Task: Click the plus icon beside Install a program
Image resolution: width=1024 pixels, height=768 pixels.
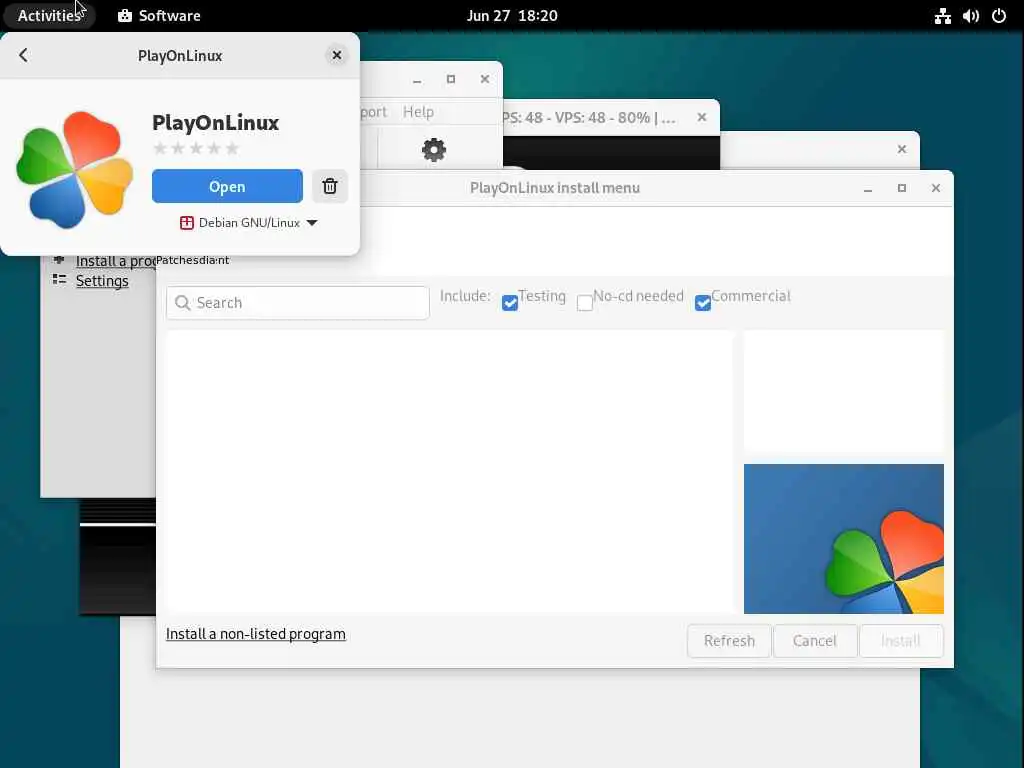Action: click(59, 260)
